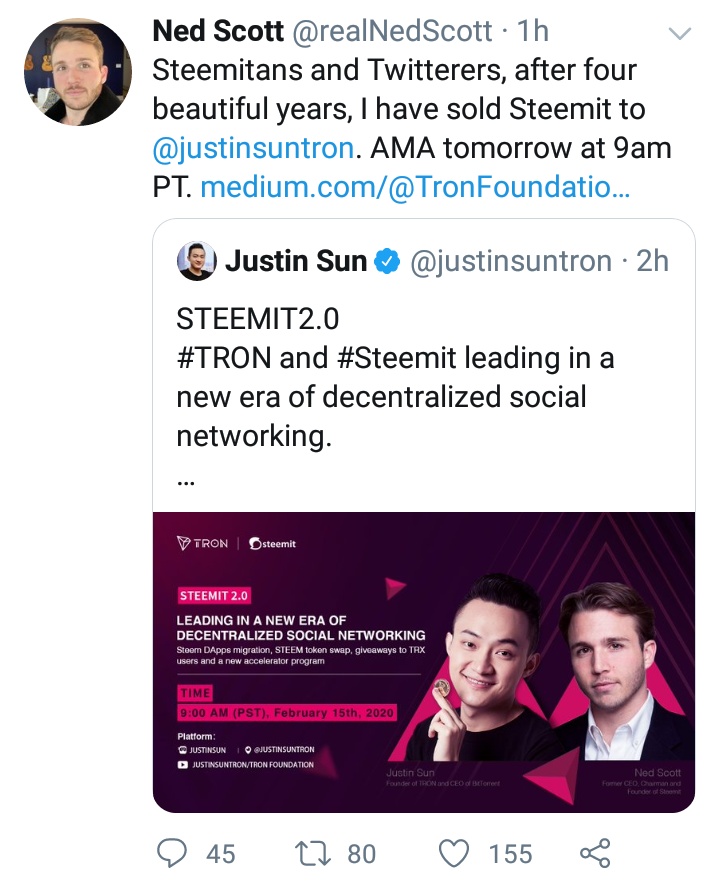The image size is (720, 889).
Task: Click Justin Sun's small avatar in quoted tweet
Action: [196, 262]
